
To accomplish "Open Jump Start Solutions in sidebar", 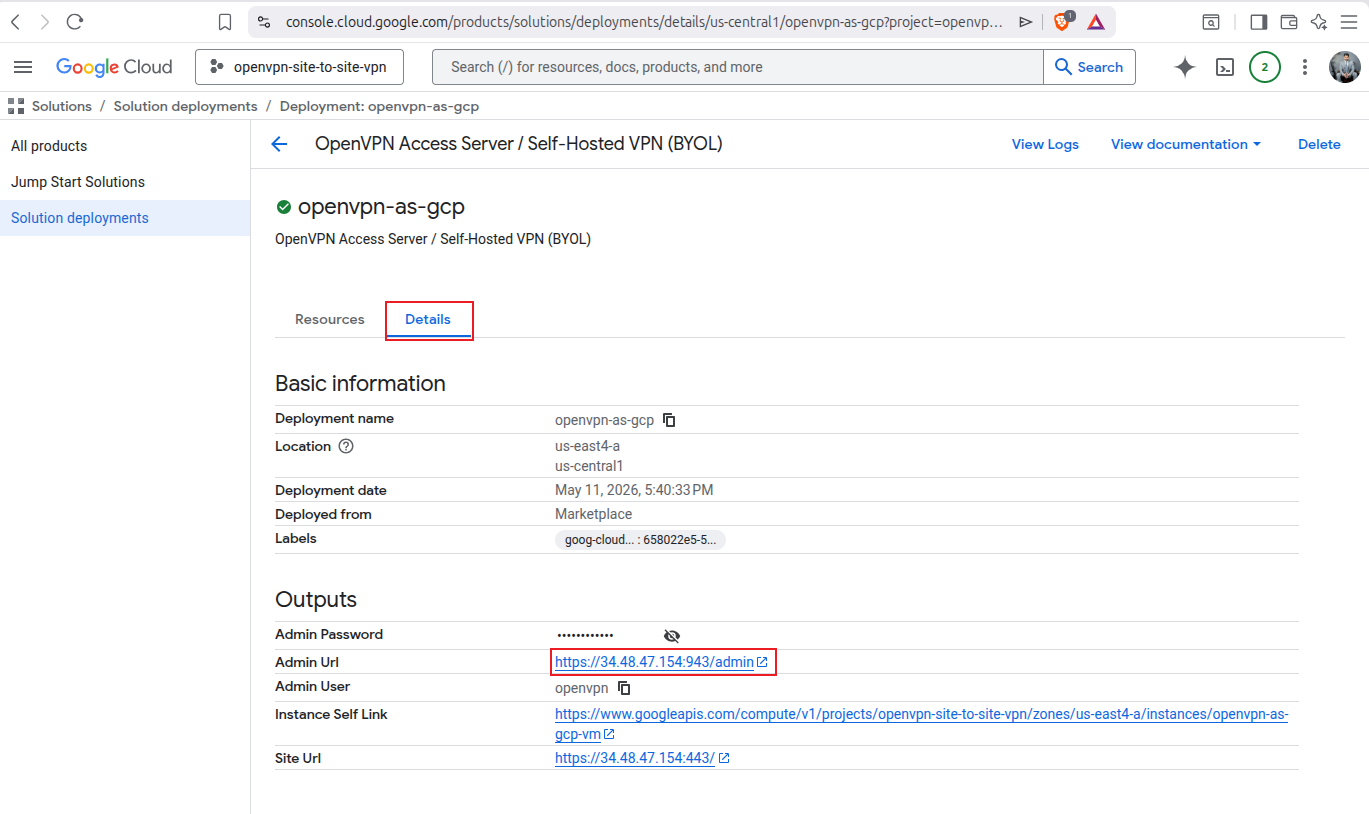I will point(78,182).
